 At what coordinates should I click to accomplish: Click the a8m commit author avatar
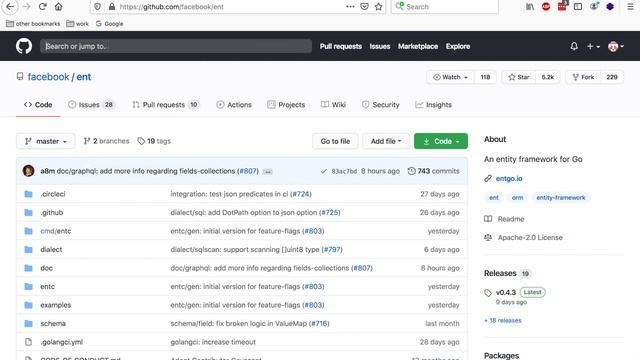pyautogui.click(x=29, y=171)
